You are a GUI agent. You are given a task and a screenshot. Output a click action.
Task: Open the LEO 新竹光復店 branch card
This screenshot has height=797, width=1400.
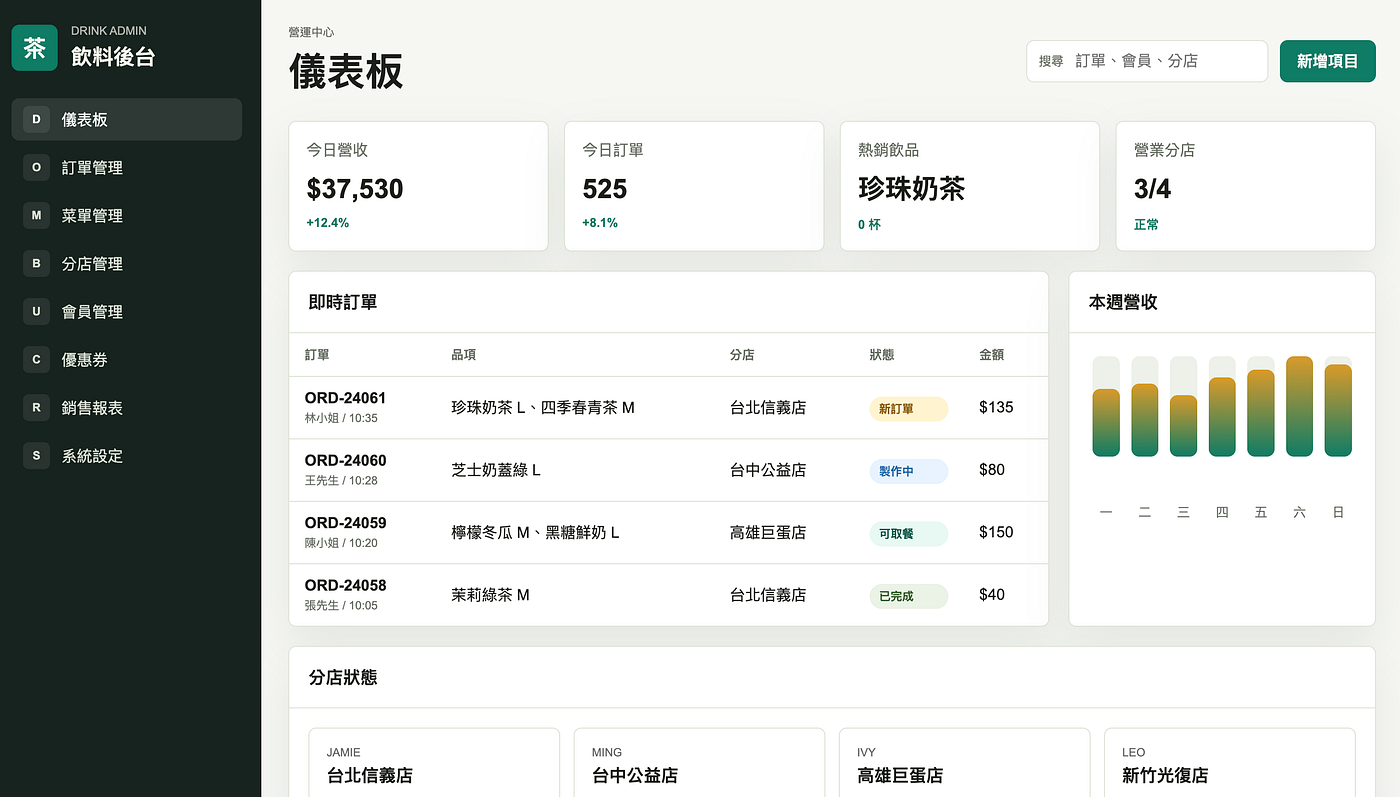coord(1230,763)
